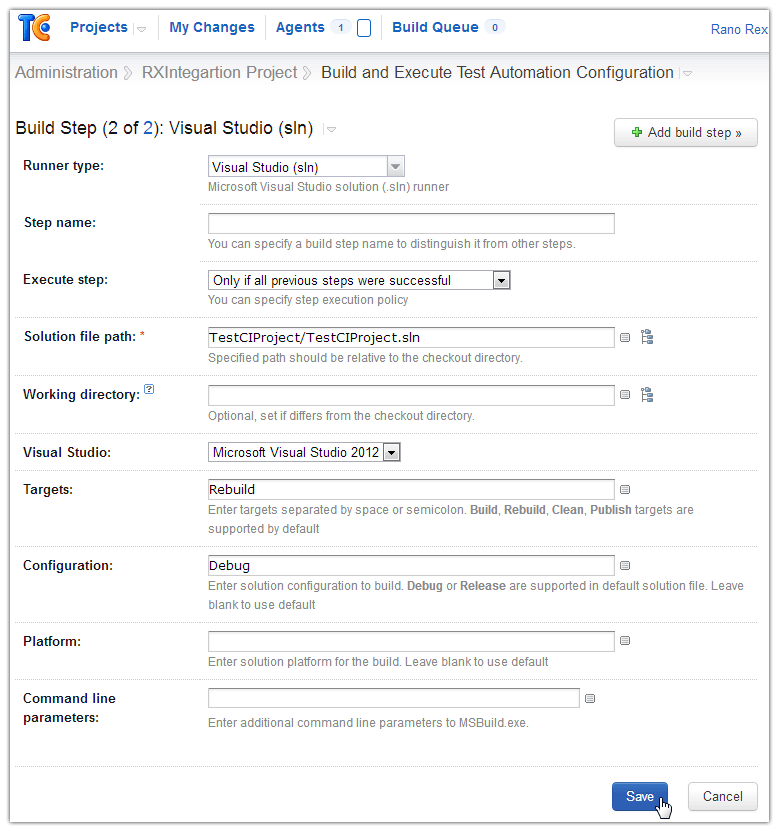Click the text 'Specified path should be relative to the checkout directory.'

click(x=365, y=358)
